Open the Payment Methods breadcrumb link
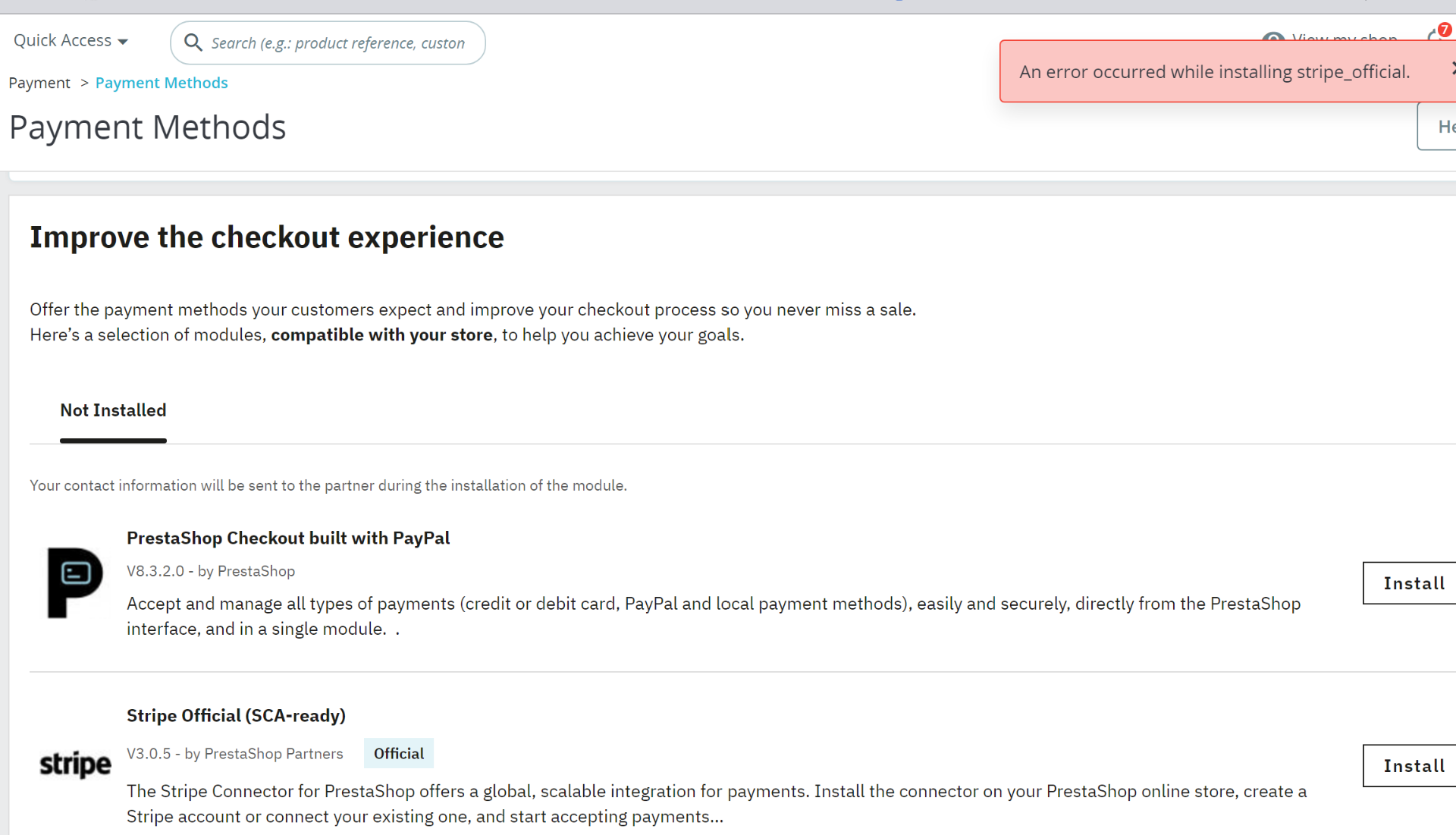 coord(162,83)
